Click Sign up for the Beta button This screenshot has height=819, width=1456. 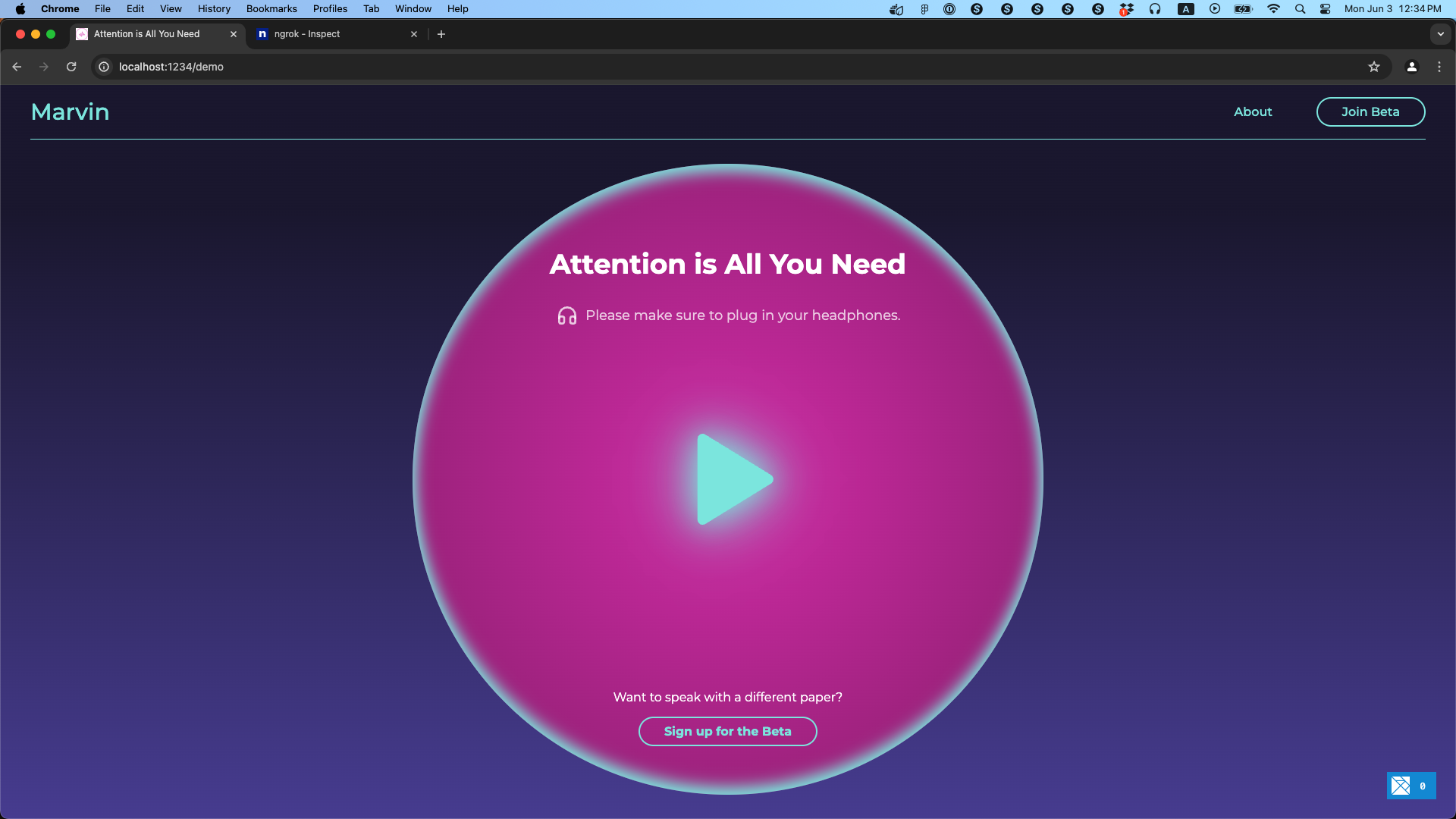tap(727, 731)
